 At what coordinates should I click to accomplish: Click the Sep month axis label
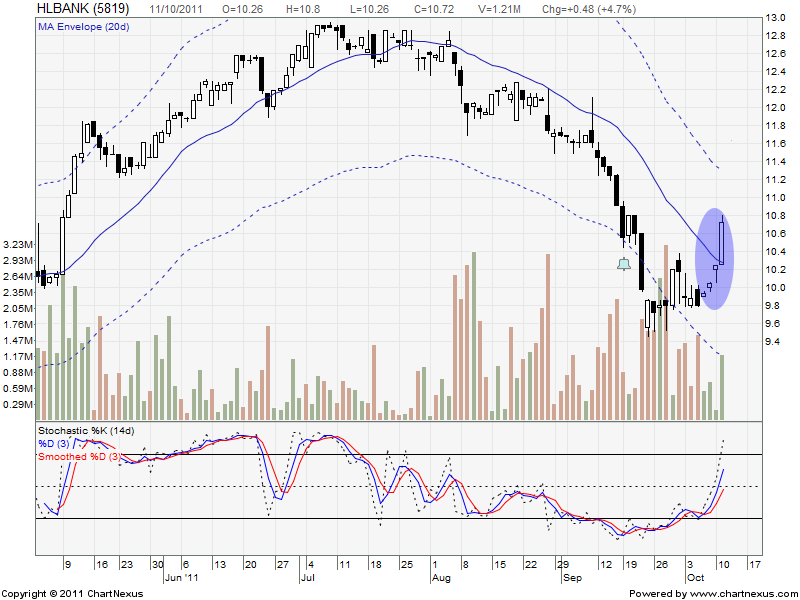coord(570,578)
